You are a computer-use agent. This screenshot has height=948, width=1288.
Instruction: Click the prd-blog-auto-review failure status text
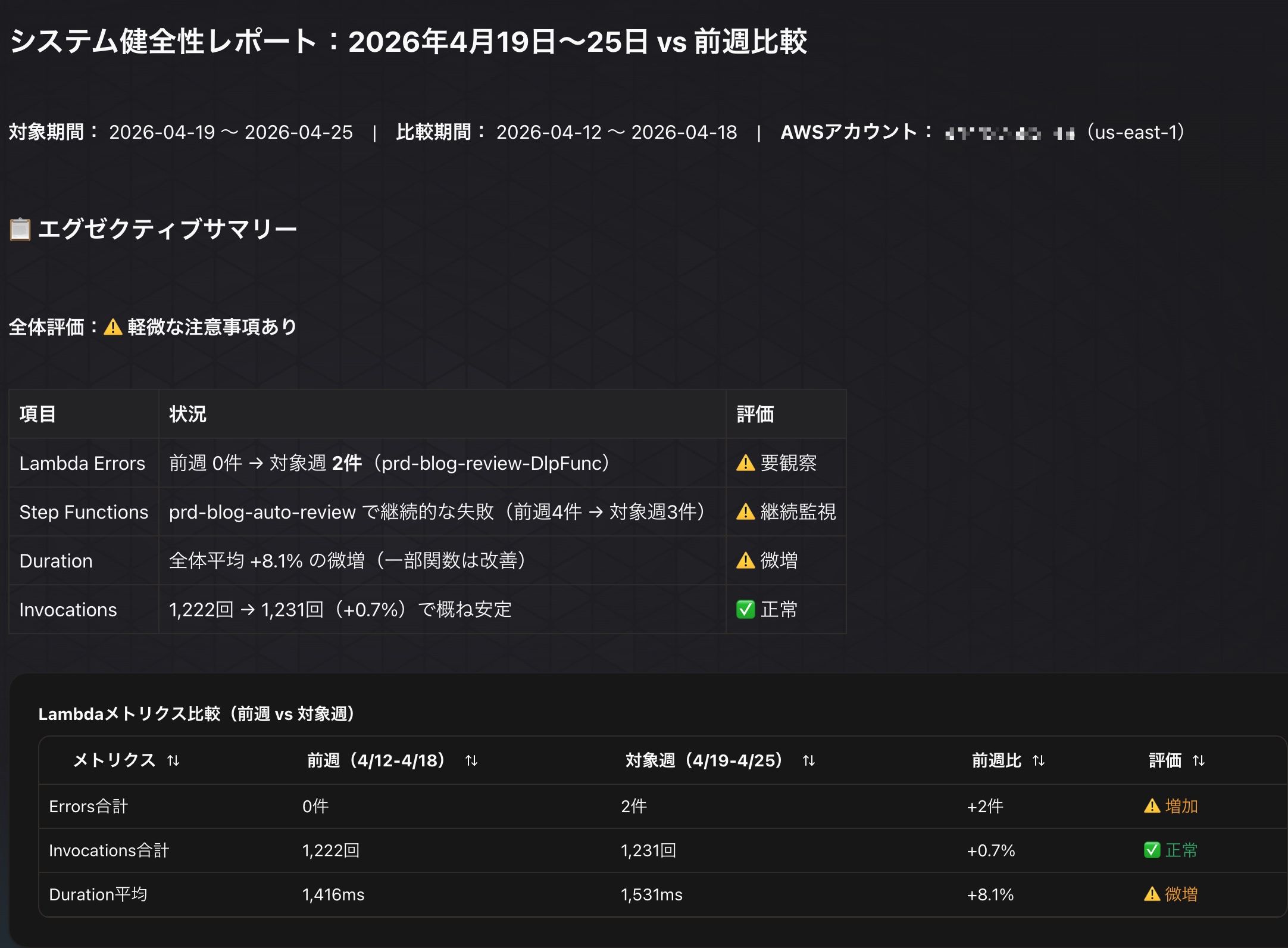(x=437, y=512)
